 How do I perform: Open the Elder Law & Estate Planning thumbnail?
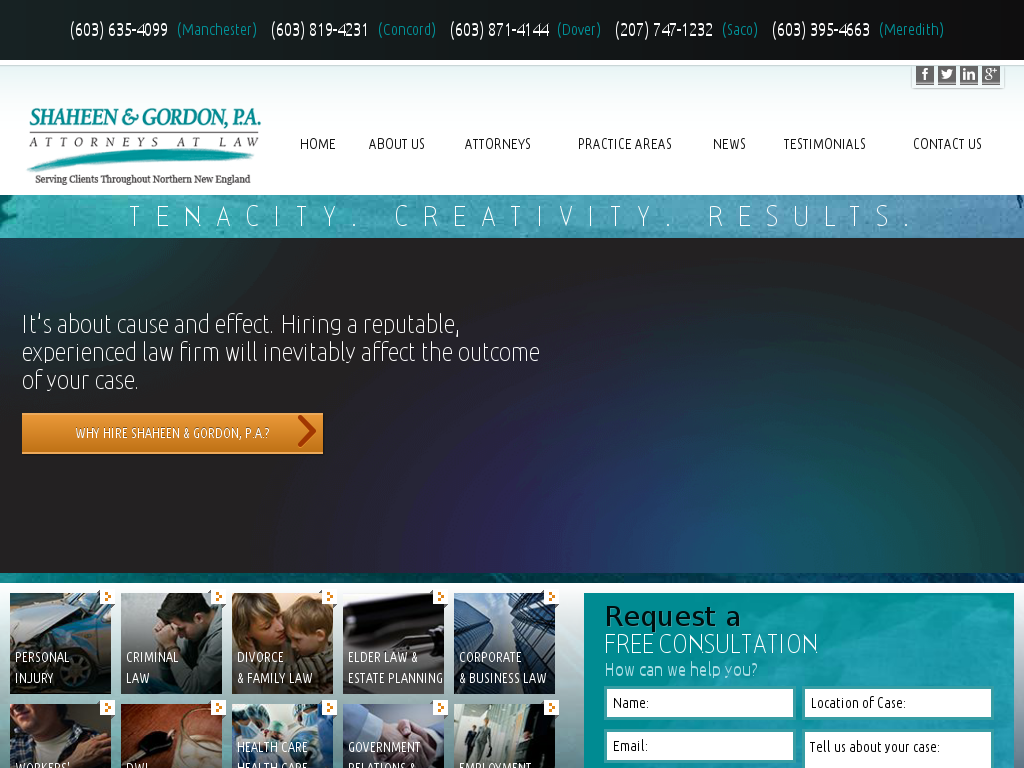coord(393,643)
